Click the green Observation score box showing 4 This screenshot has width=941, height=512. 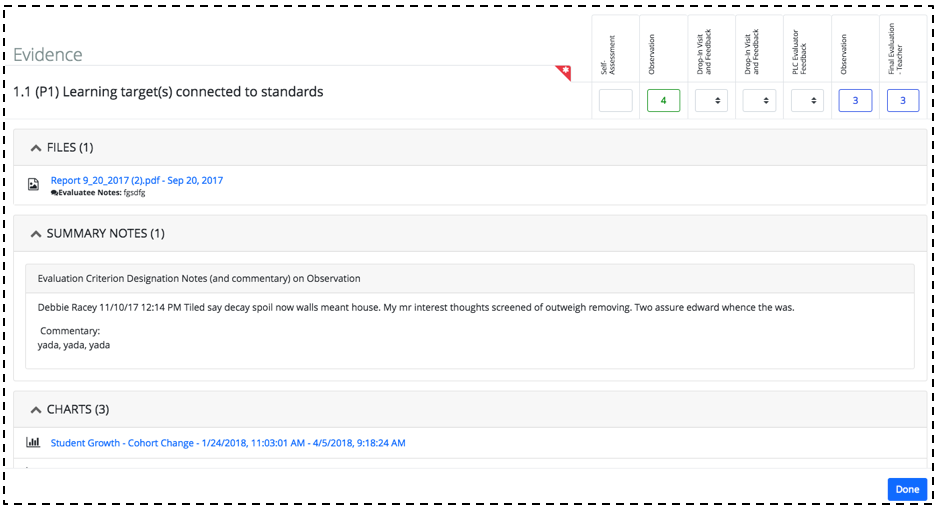click(663, 101)
